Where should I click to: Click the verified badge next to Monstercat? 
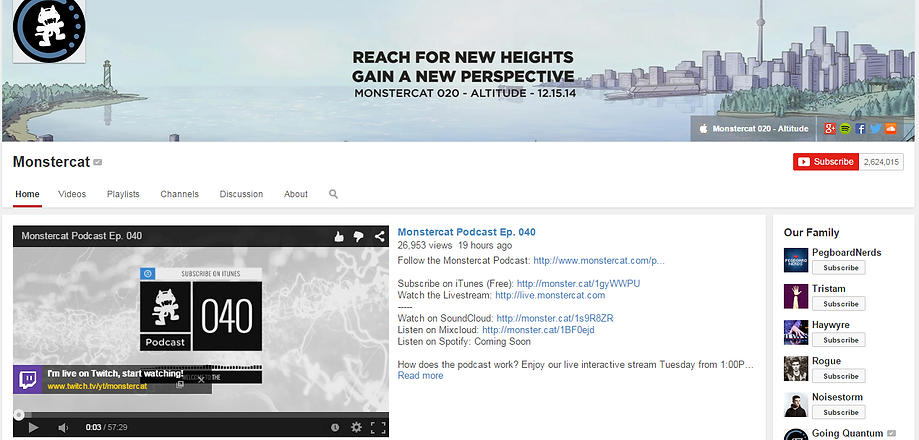[98, 162]
